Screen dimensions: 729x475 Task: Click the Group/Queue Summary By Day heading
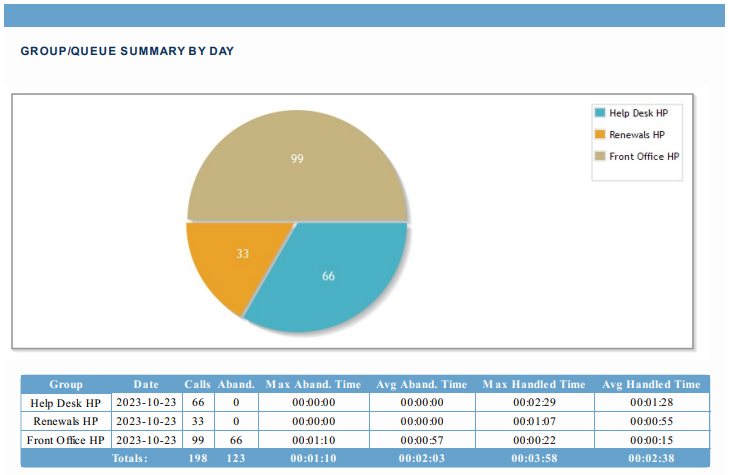tap(127, 51)
